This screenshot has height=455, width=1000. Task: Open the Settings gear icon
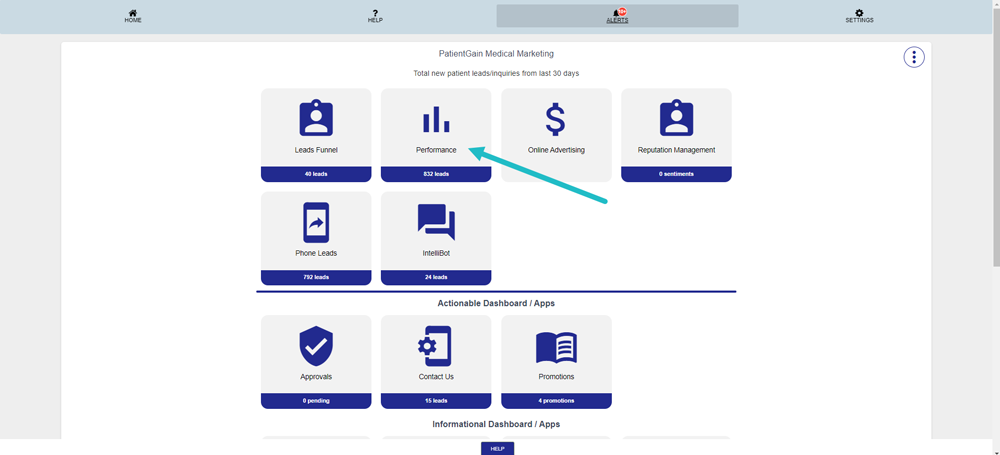(859, 13)
